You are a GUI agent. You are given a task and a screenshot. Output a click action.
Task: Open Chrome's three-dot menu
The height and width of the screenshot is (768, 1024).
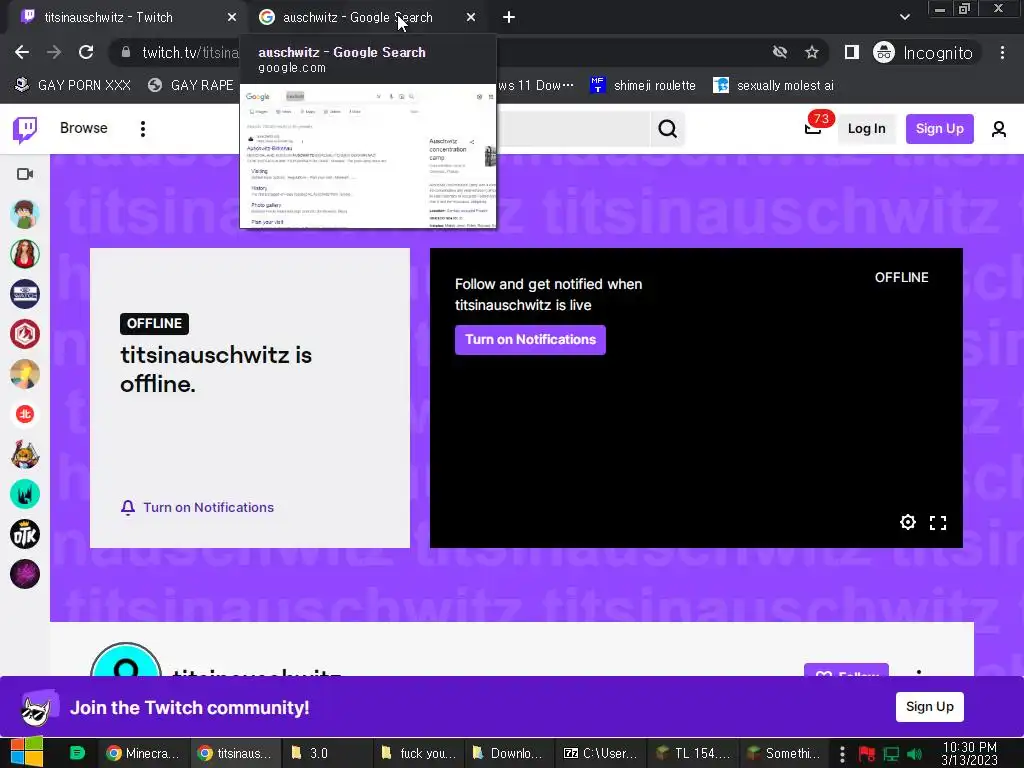[1002, 52]
